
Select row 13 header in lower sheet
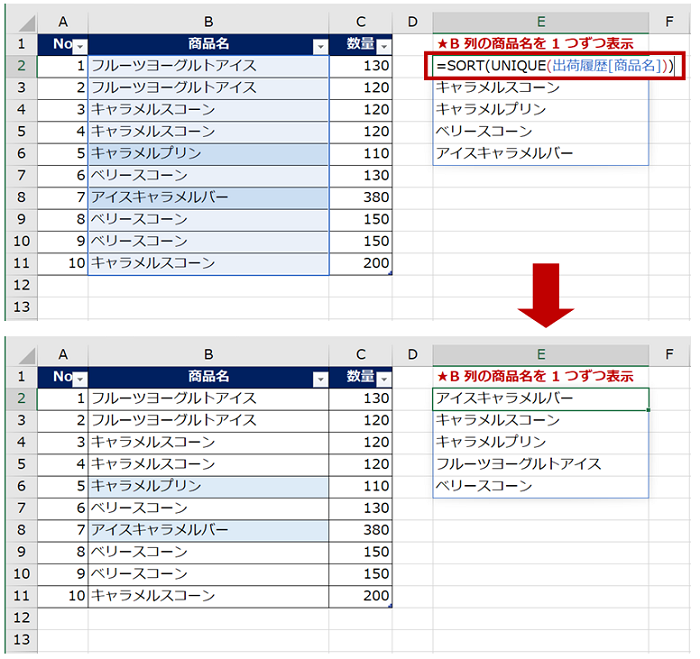tap(20, 639)
